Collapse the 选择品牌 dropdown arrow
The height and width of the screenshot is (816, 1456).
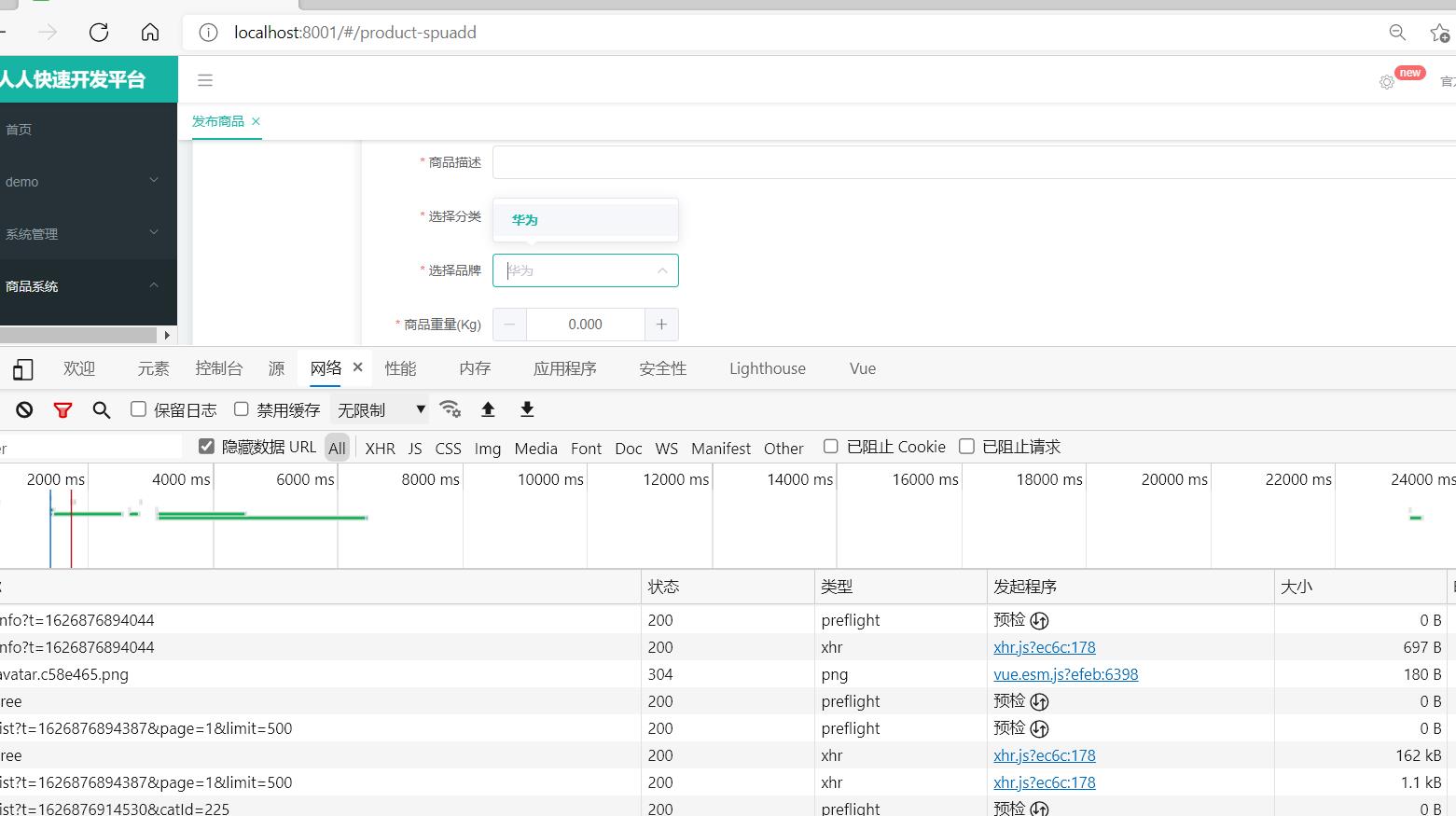(x=662, y=270)
